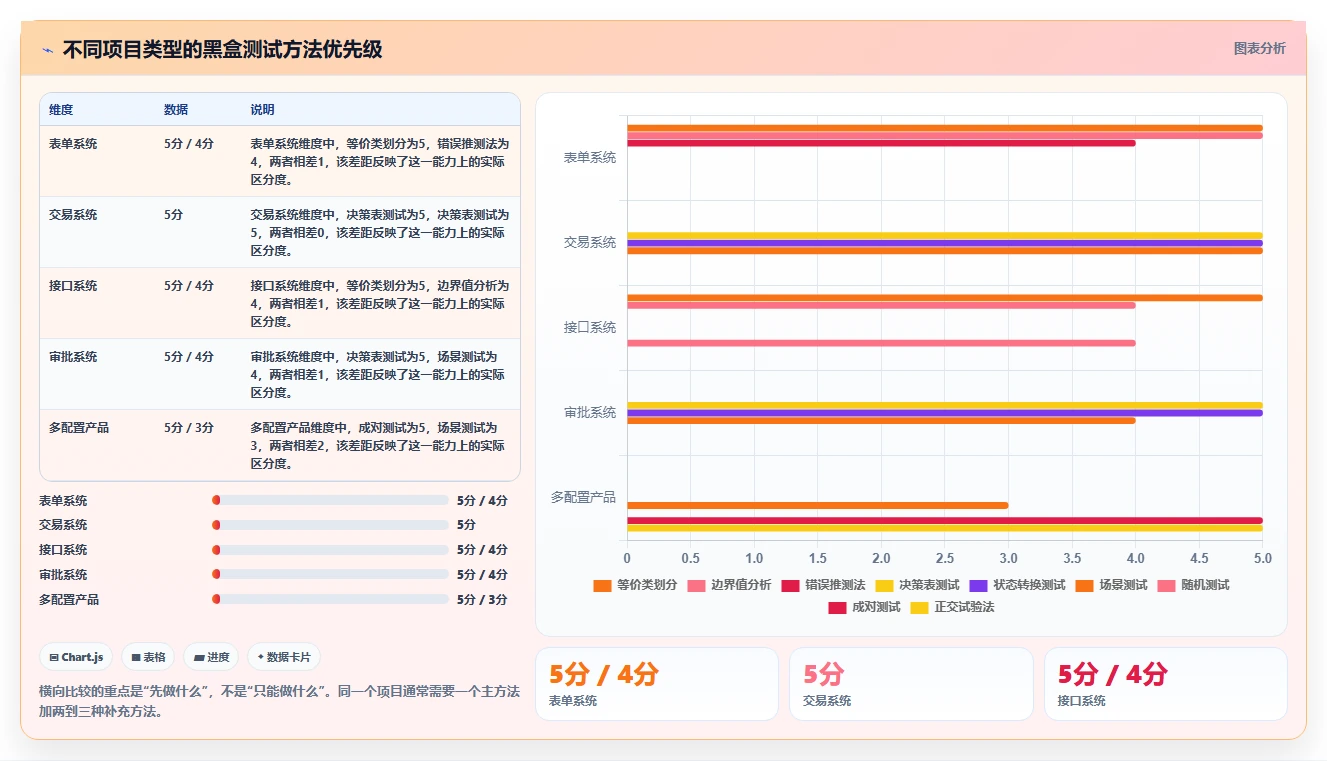Click the 数据 column header
Image resolution: width=1327 pixels, height=761 pixels.
pos(176,110)
